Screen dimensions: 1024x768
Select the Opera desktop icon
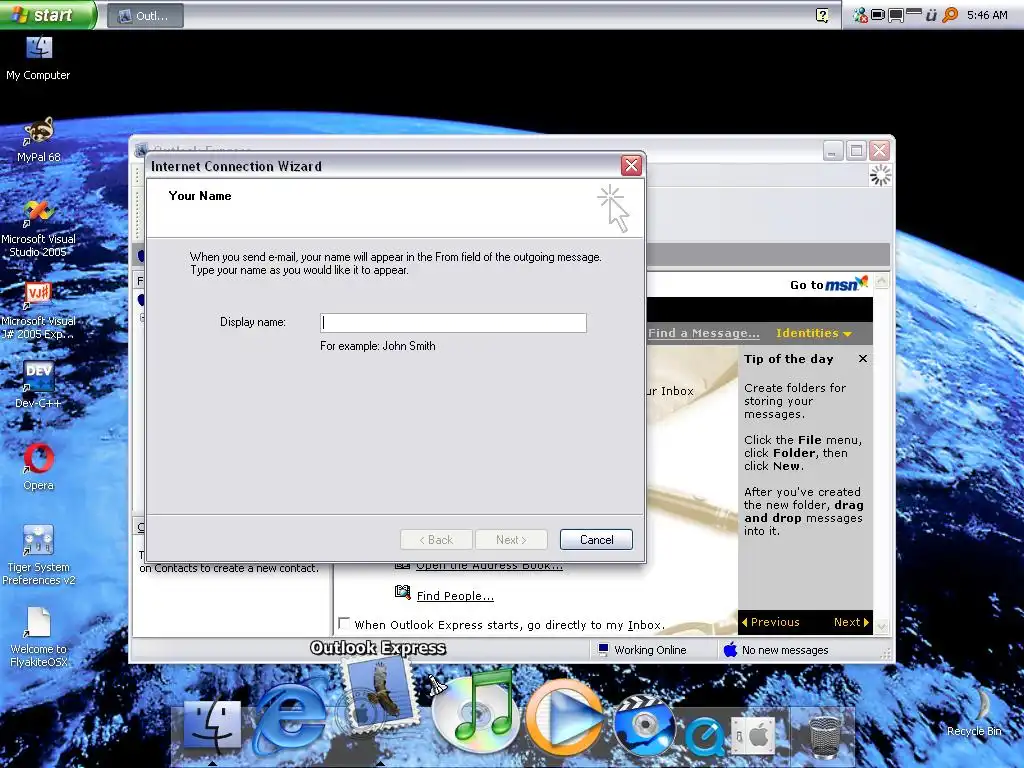point(39,467)
